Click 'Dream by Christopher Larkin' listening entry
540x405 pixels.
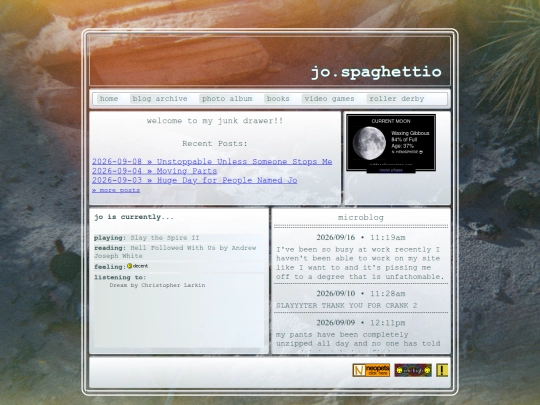157,285
